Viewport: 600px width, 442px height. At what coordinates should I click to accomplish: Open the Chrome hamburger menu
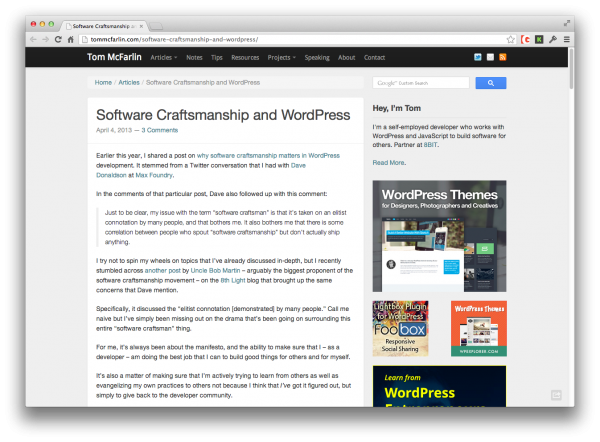567,39
